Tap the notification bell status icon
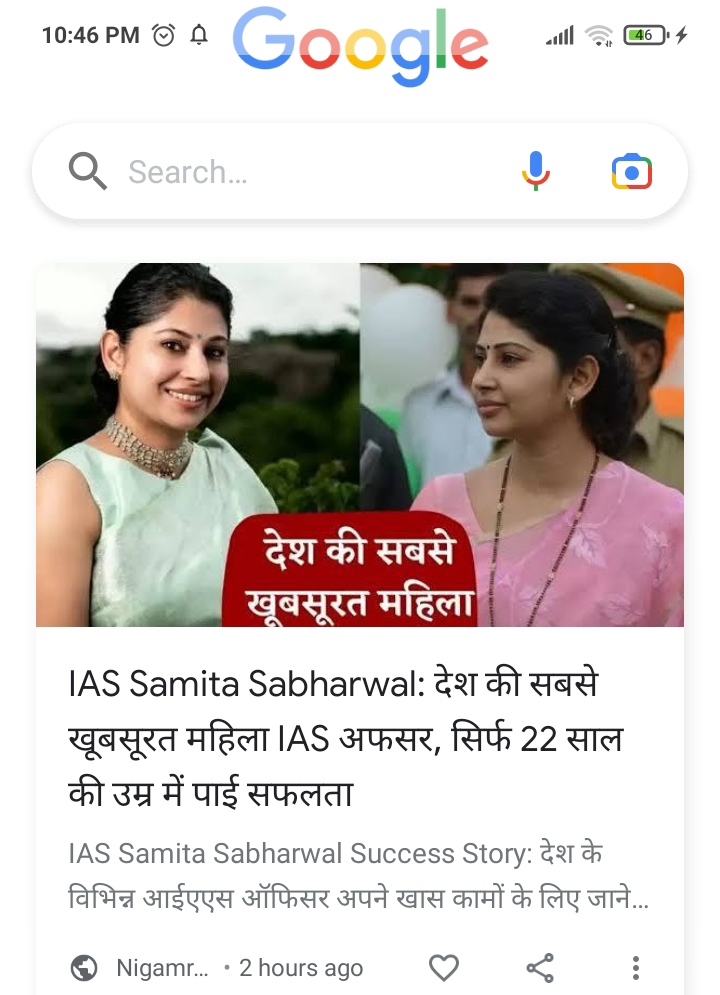The width and height of the screenshot is (720, 995). pyautogui.click(x=199, y=35)
